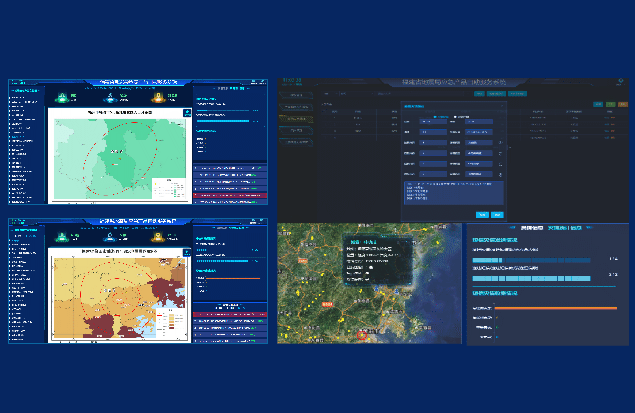Click upper segmented cyan bar beside satellite map
Screen dimensions: 635x413
point(531,260)
